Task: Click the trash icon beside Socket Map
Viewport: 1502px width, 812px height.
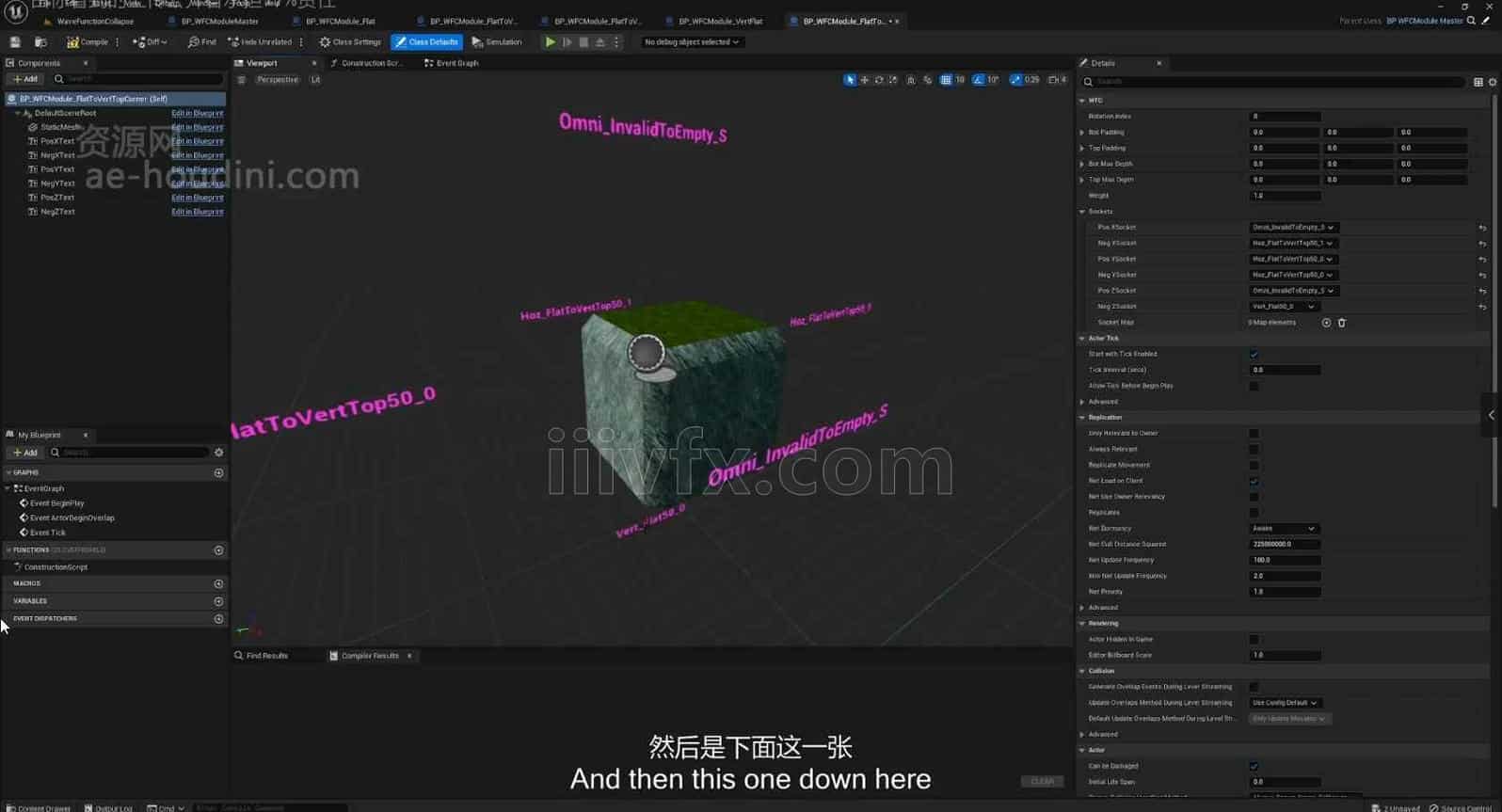Action: (1342, 323)
